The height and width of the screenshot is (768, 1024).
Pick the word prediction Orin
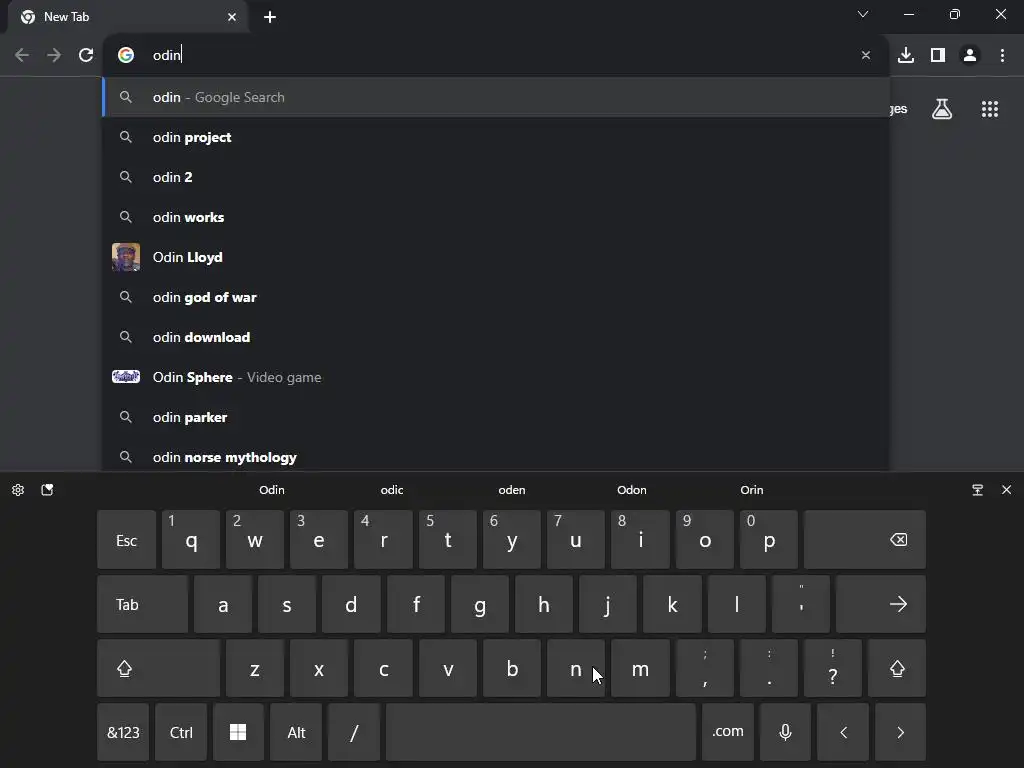tap(752, 490)
